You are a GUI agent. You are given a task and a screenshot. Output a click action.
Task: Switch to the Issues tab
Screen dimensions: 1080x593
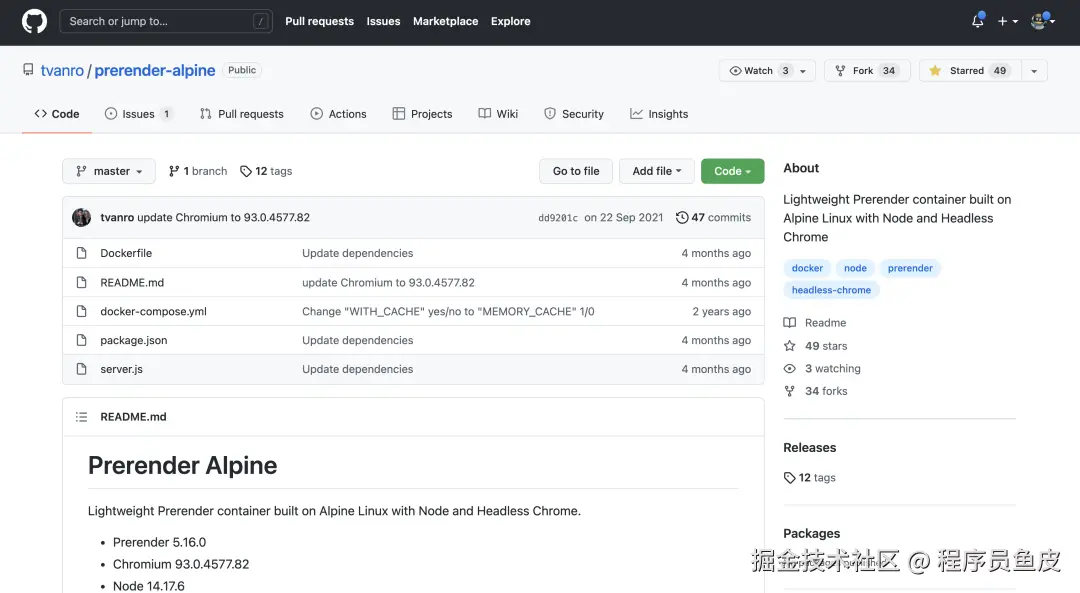138,114
